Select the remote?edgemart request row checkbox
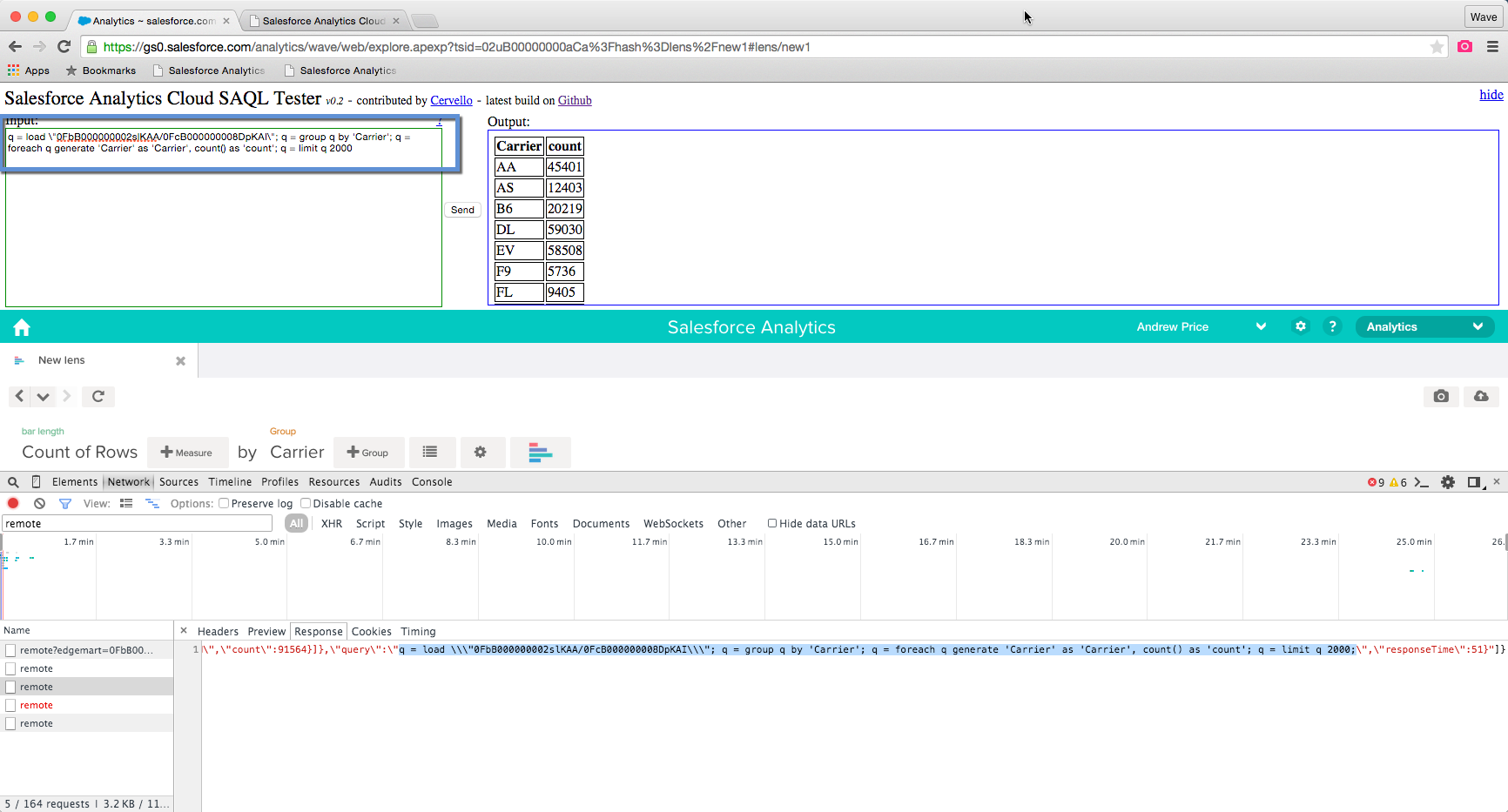This screenshot has width=1508, height=812. coord(10,650)
